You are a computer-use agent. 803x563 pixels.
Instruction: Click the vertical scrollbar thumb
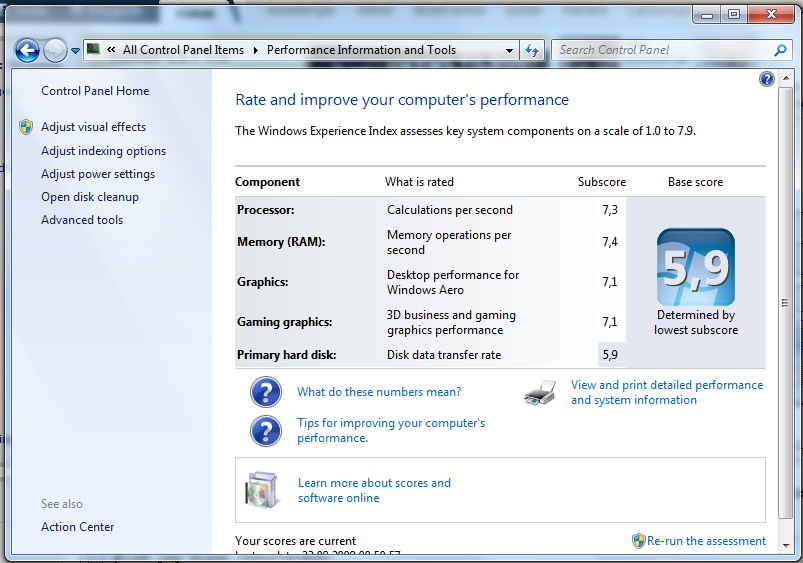pyautogui.click(x=786, y=303)
